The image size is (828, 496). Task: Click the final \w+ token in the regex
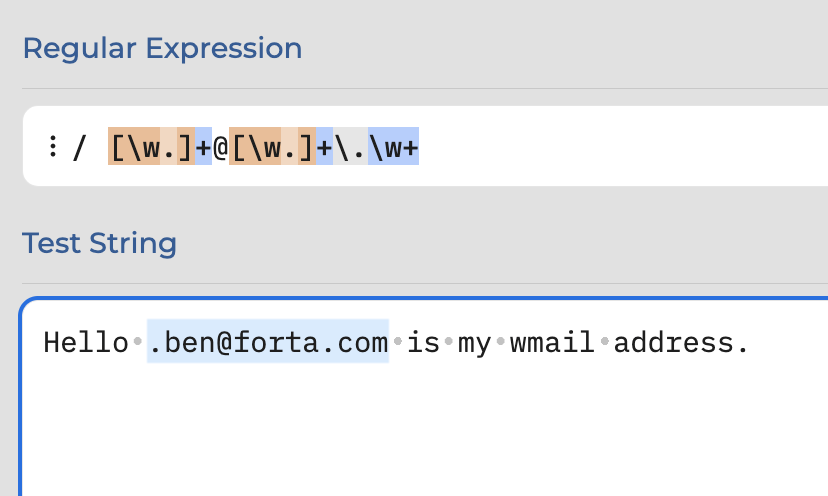(x=393, y=146)
